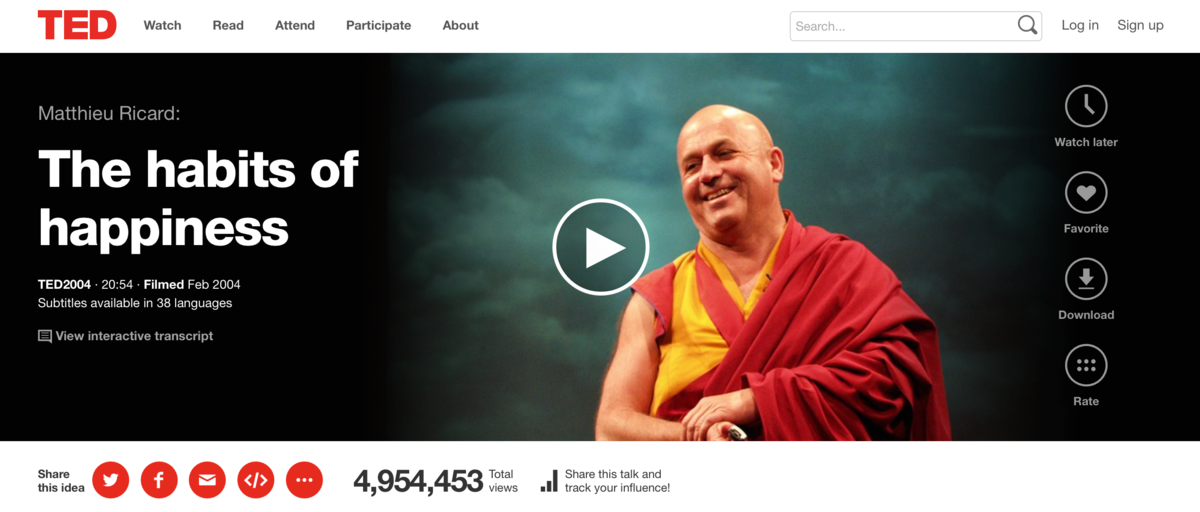Viewport: 1200px width, 512px height.
Task: Go to the TED logo home
Action: click(x=77, y=25)
